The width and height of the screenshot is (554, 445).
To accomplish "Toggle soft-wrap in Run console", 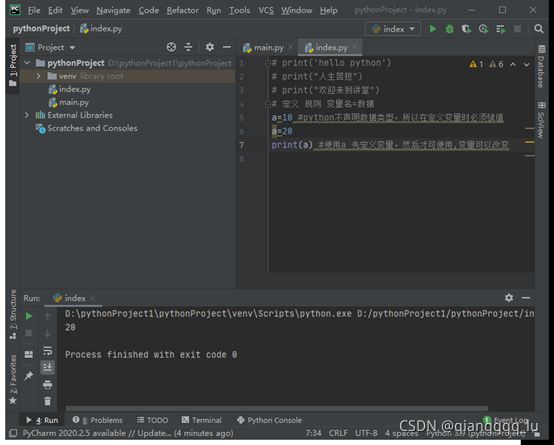I will [x=47, y=350].
